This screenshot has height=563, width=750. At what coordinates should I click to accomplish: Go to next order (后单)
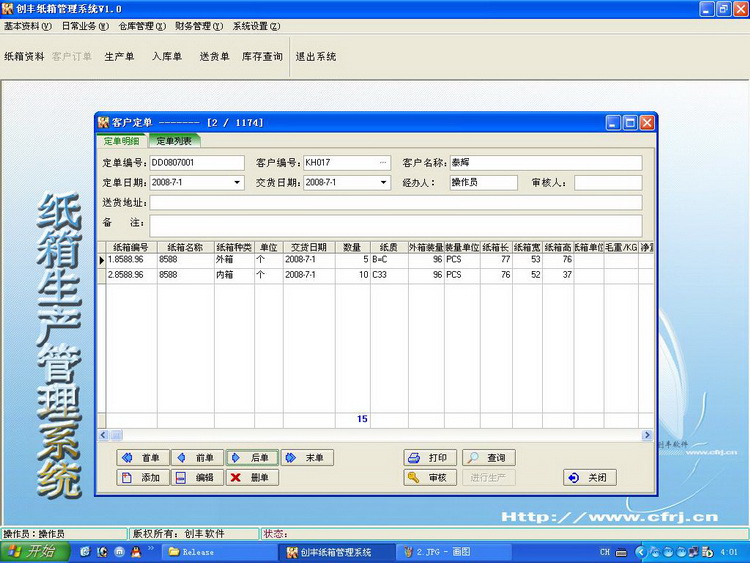(252, 458)
